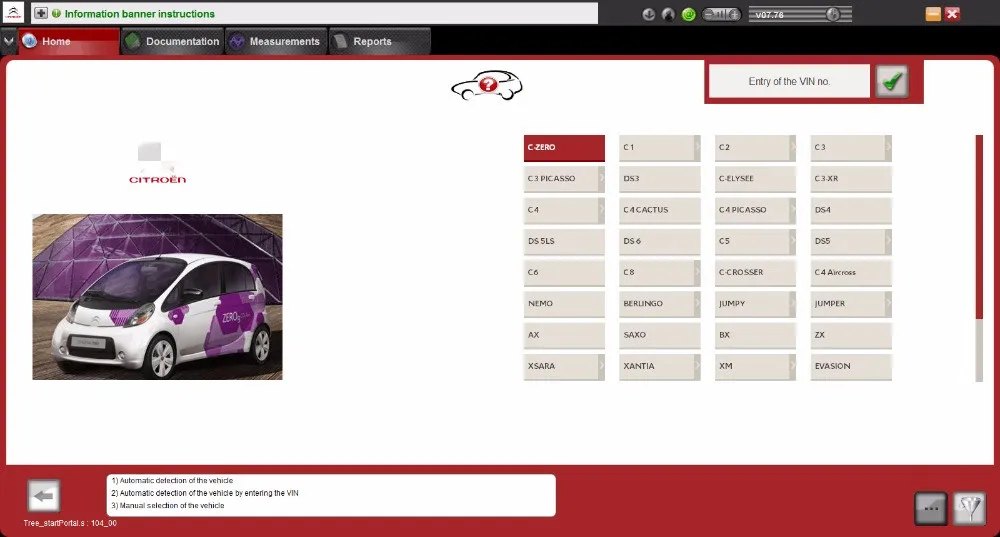Viewport: 1000px width, 537px height.
Task: Open the Documentation tab
Action: [172, 41]
